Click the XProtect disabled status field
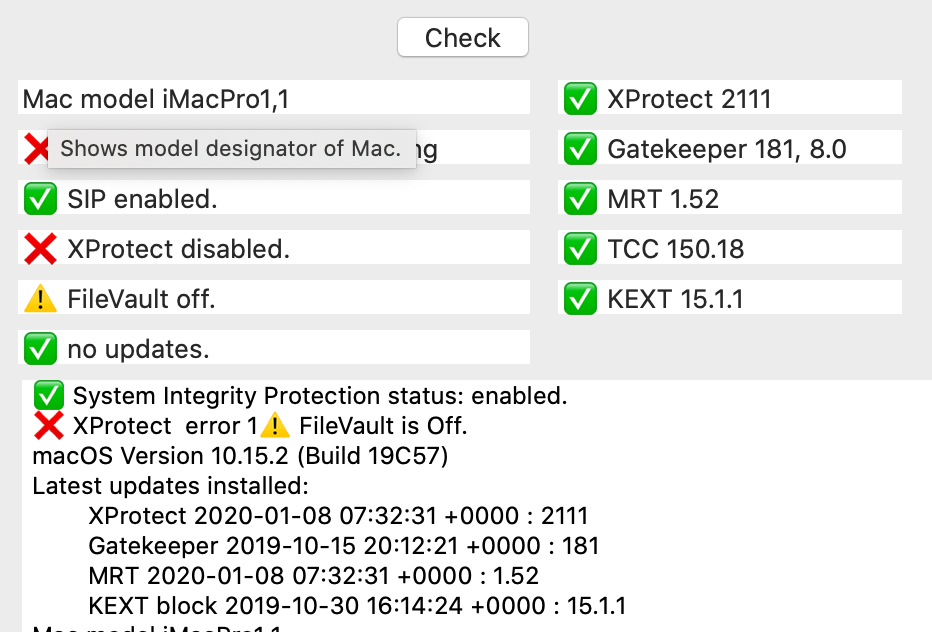Screen dimensions: 932x632 (x=273, y=249)
